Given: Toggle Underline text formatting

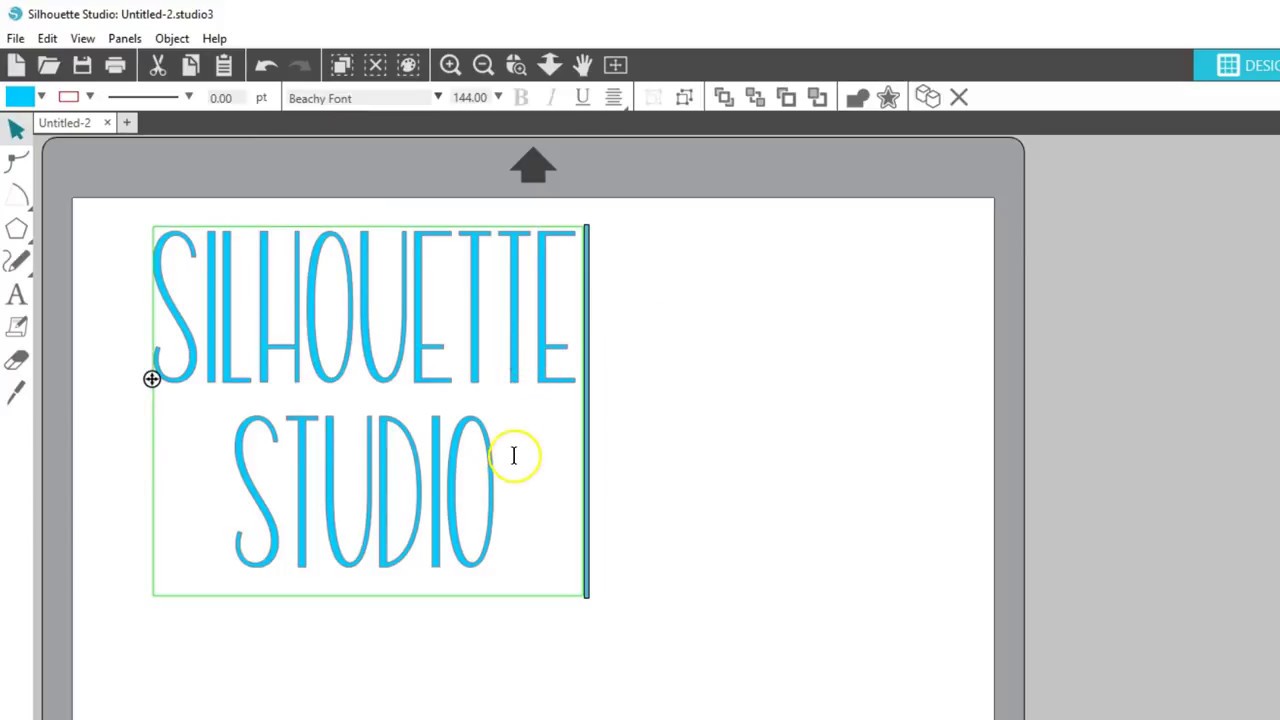Looking at the screenshot, I should 582,98.
